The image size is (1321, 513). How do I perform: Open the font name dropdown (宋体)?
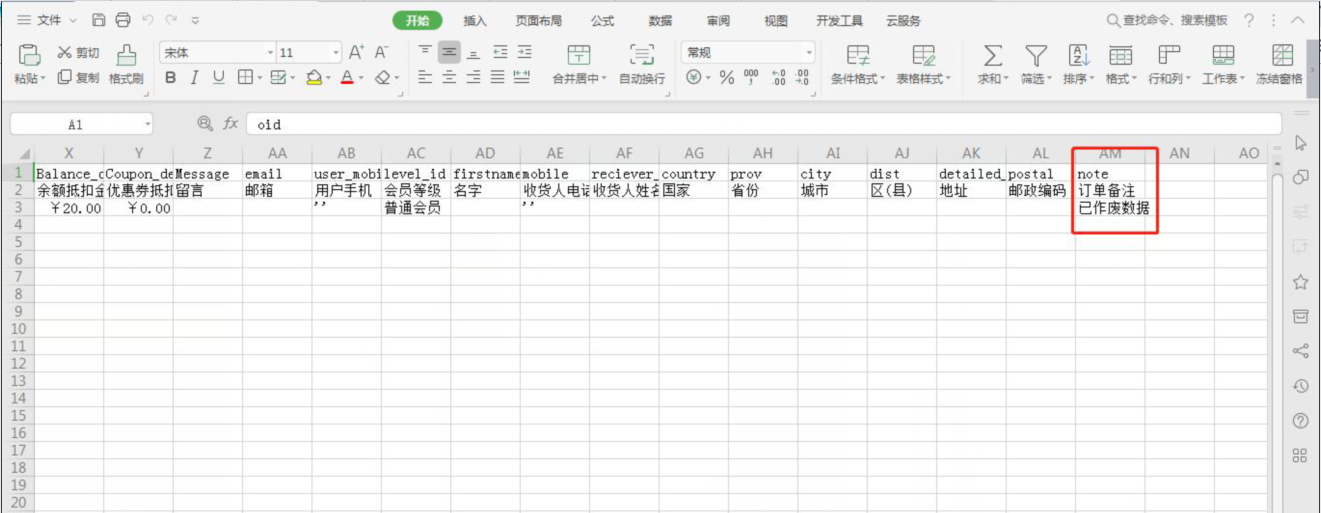click(270, 53)
